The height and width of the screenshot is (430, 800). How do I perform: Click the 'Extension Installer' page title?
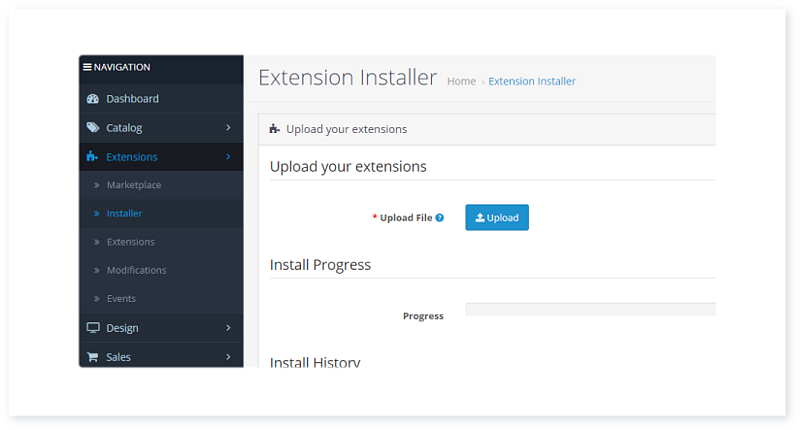click(x=347, y=78)
